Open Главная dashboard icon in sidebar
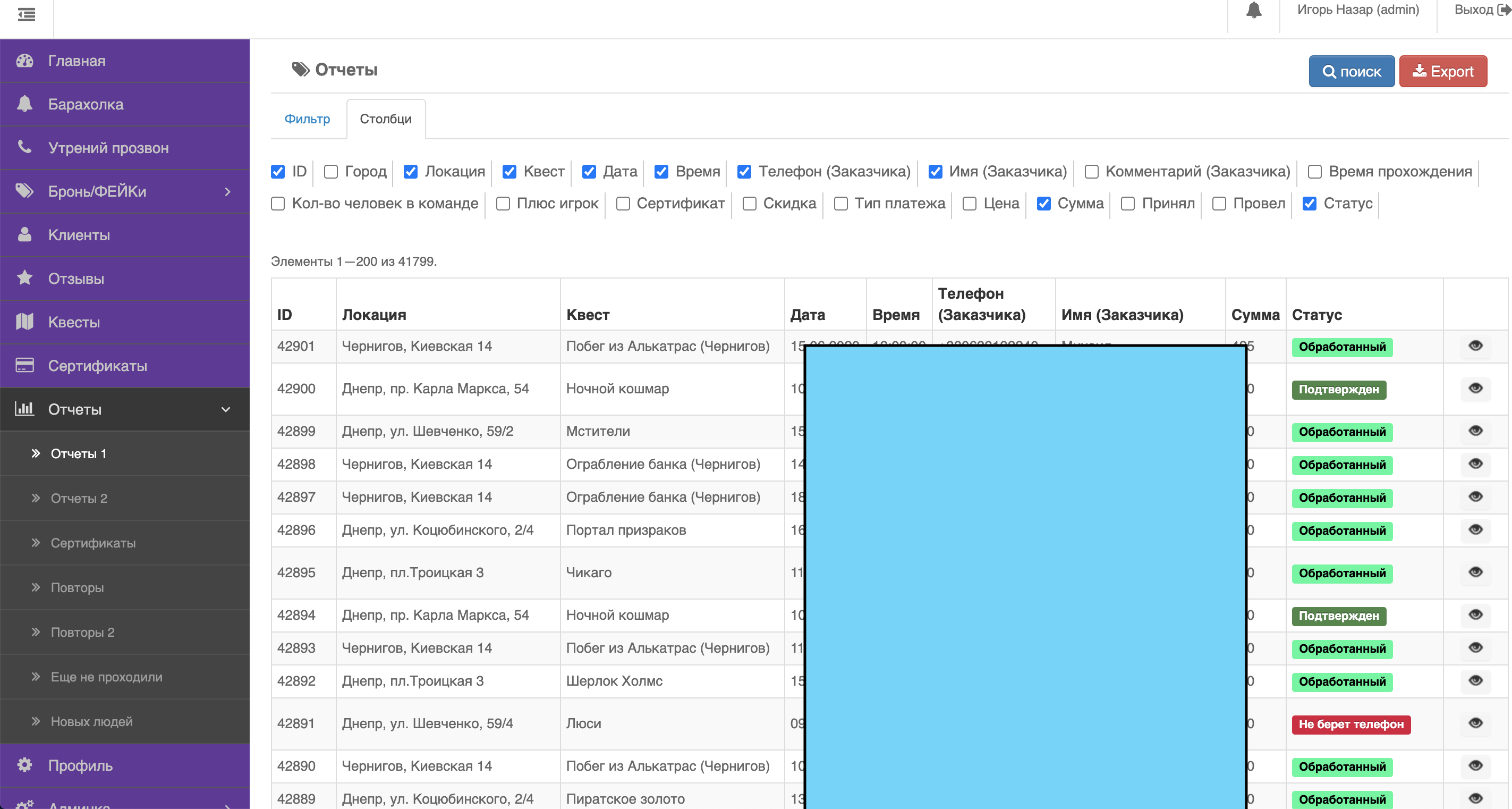Image resolution: width=1512 pixels, height=809 pixels. pos(24,61)
